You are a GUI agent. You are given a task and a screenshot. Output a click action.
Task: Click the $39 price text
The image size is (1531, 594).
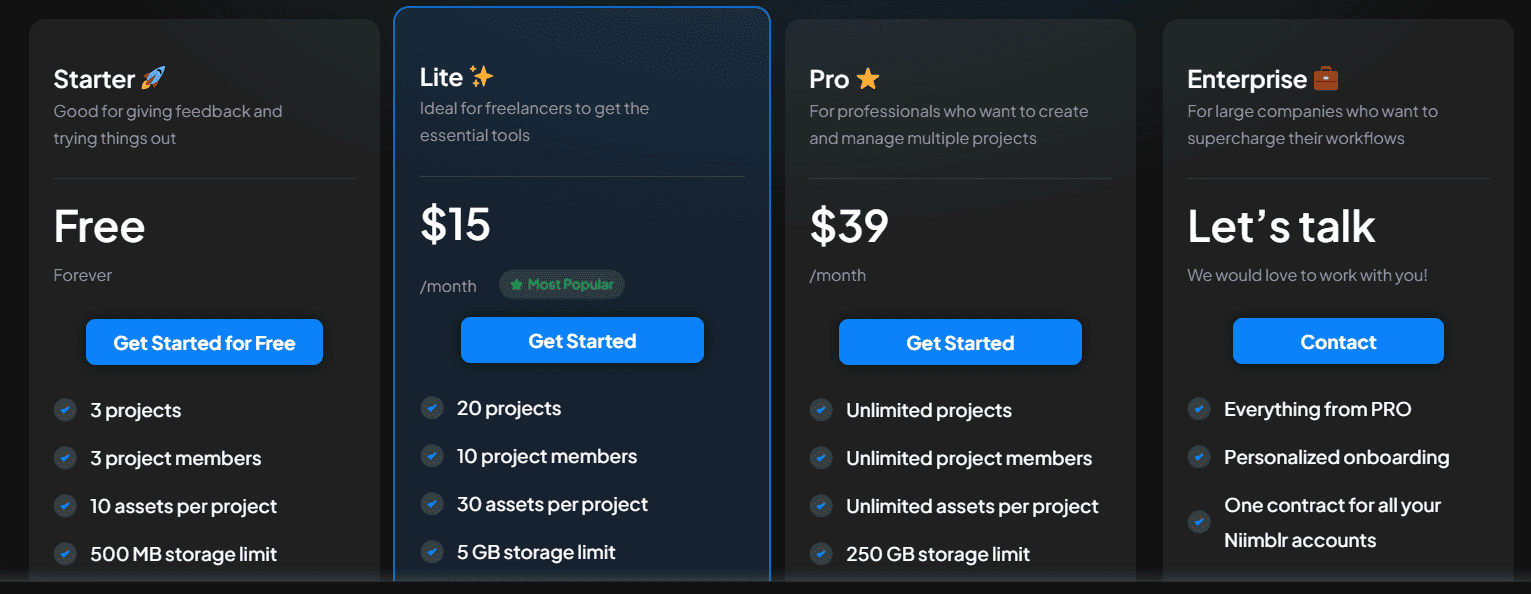[849, 226]
